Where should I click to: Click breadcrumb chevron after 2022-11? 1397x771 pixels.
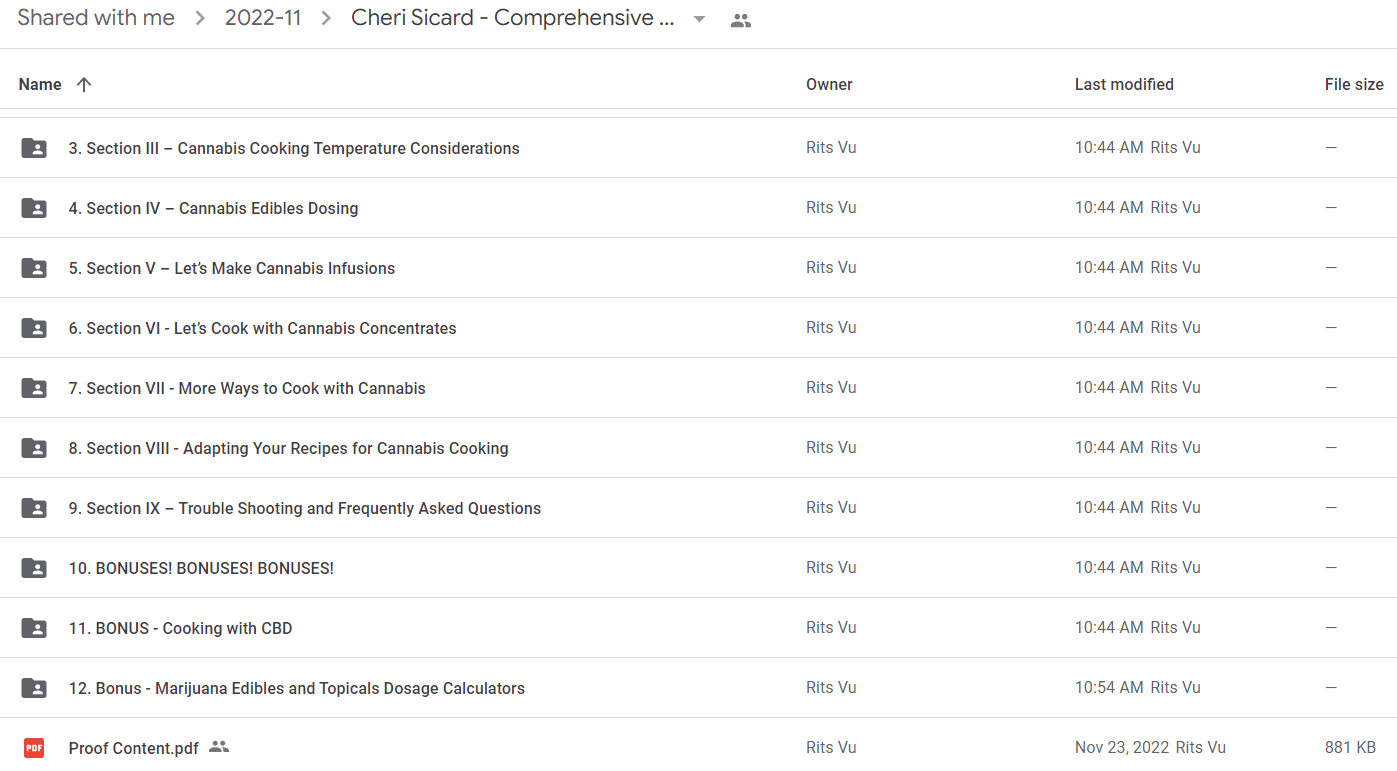coord(326,18)
